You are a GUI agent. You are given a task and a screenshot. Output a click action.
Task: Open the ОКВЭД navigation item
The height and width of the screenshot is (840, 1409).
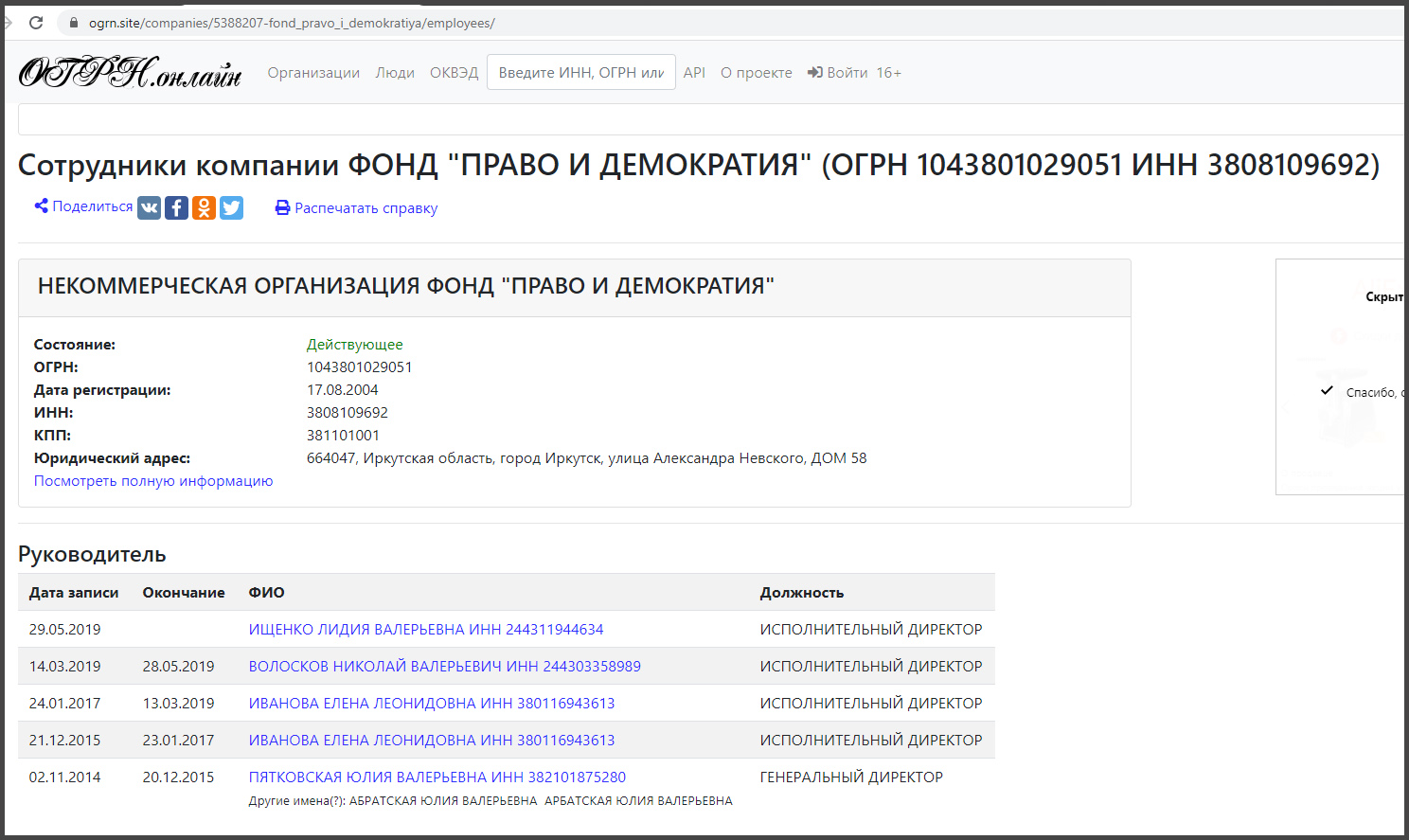tap(454, 73)
